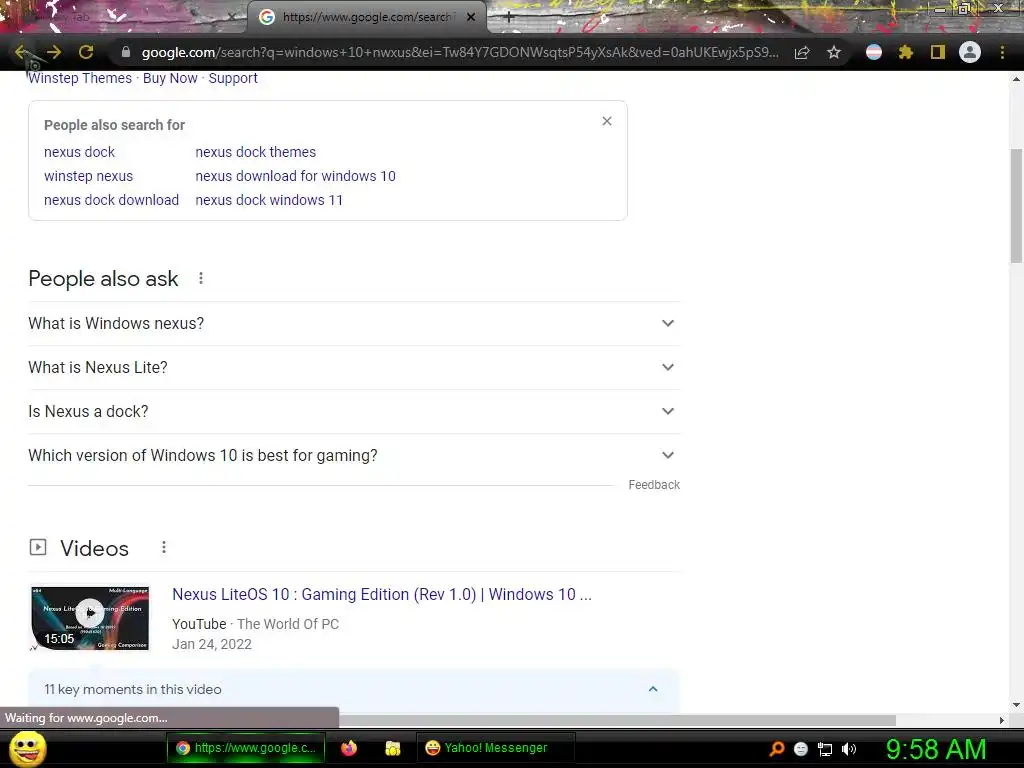Image resolution: width=1024 pixels, height=768 pixels.
Task: Go back to the previous page
Action: (22, 53)
